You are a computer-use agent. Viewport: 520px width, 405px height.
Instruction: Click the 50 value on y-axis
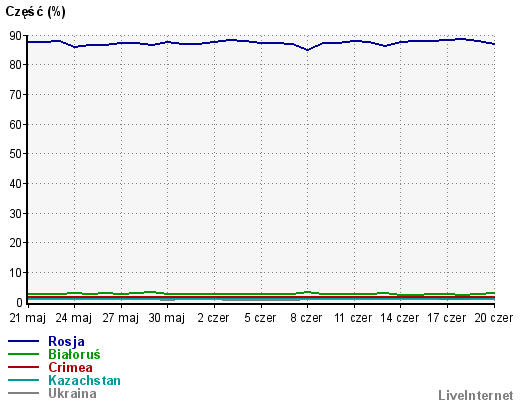click(x=16, y=154)
